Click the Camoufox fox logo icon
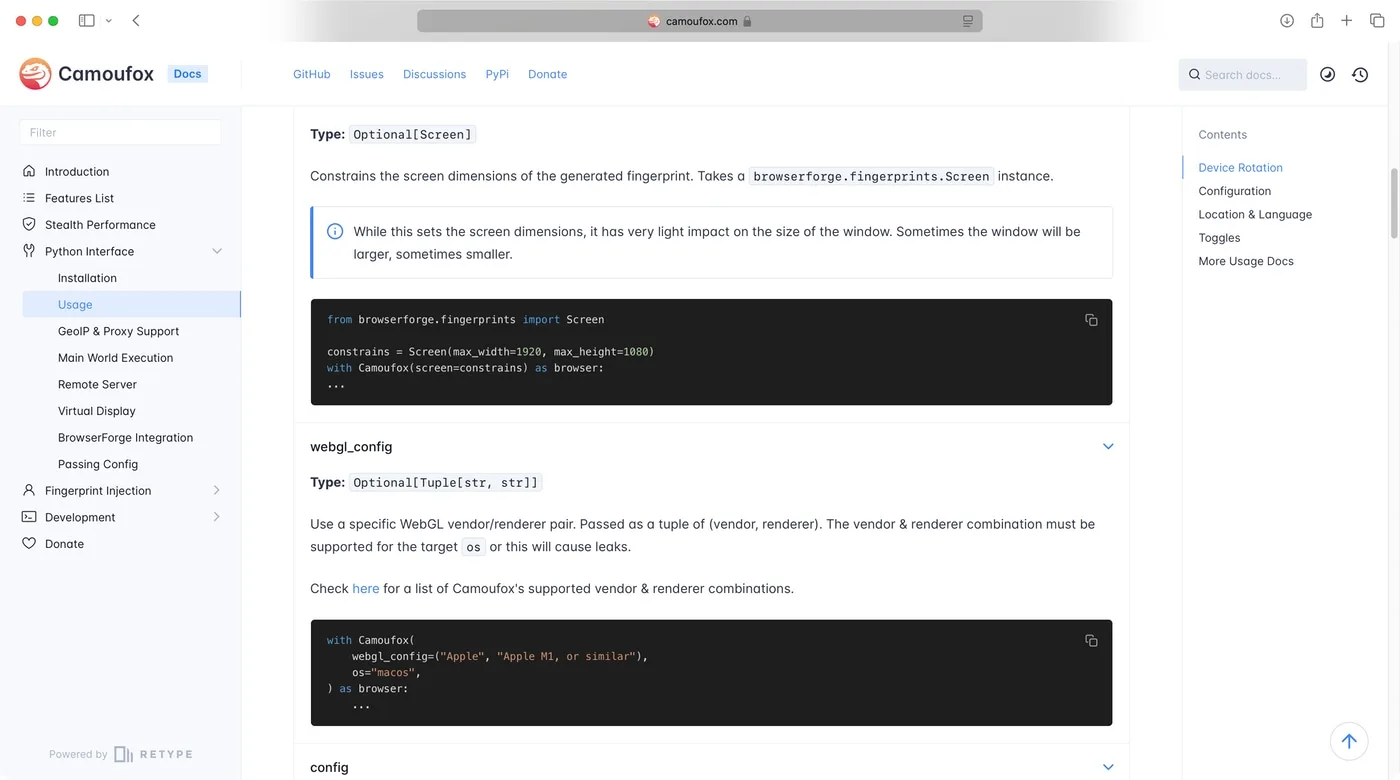Viewport: 1400px width, 780px height. point(35,74)
